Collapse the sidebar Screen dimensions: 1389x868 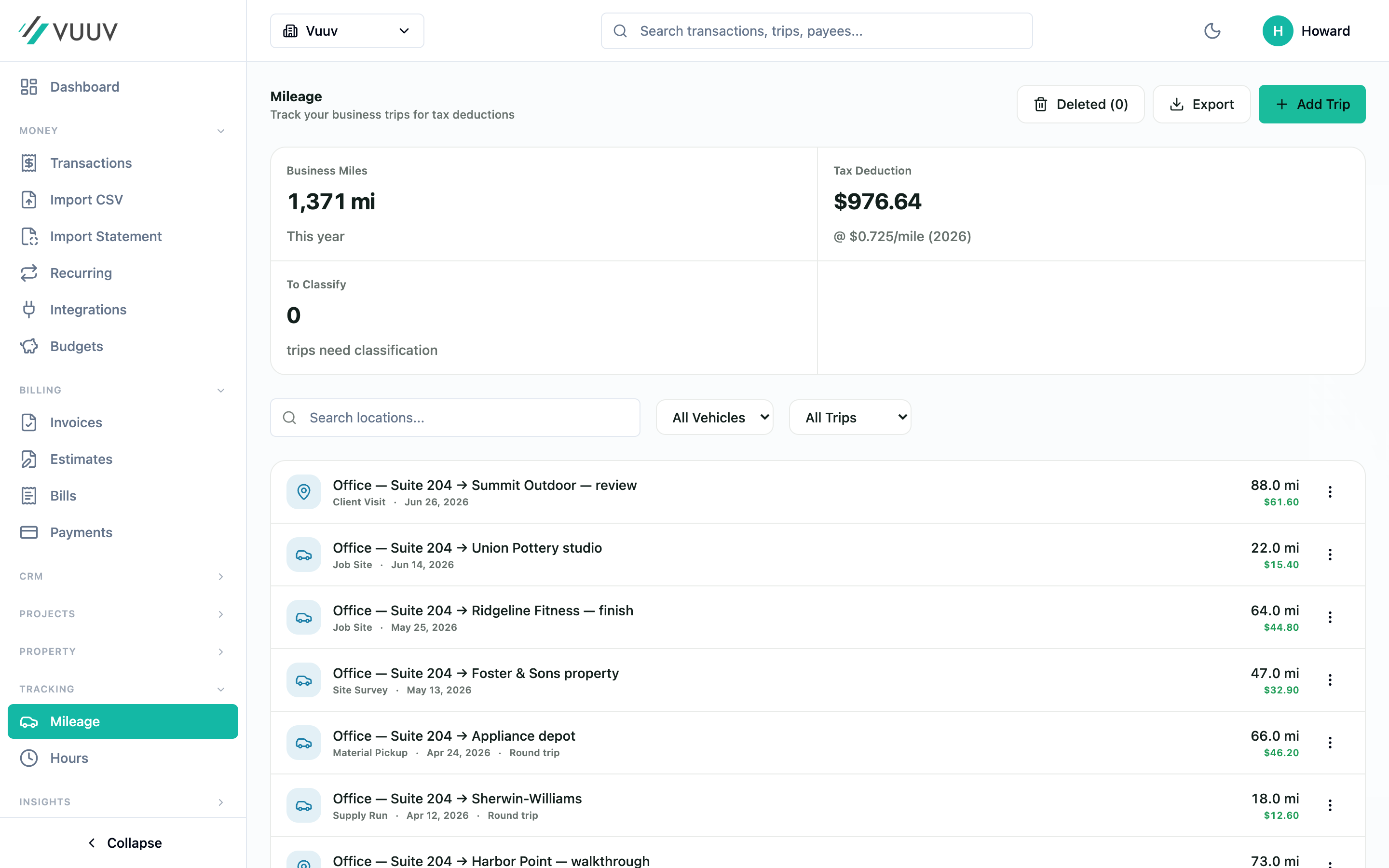click(123, 843)
